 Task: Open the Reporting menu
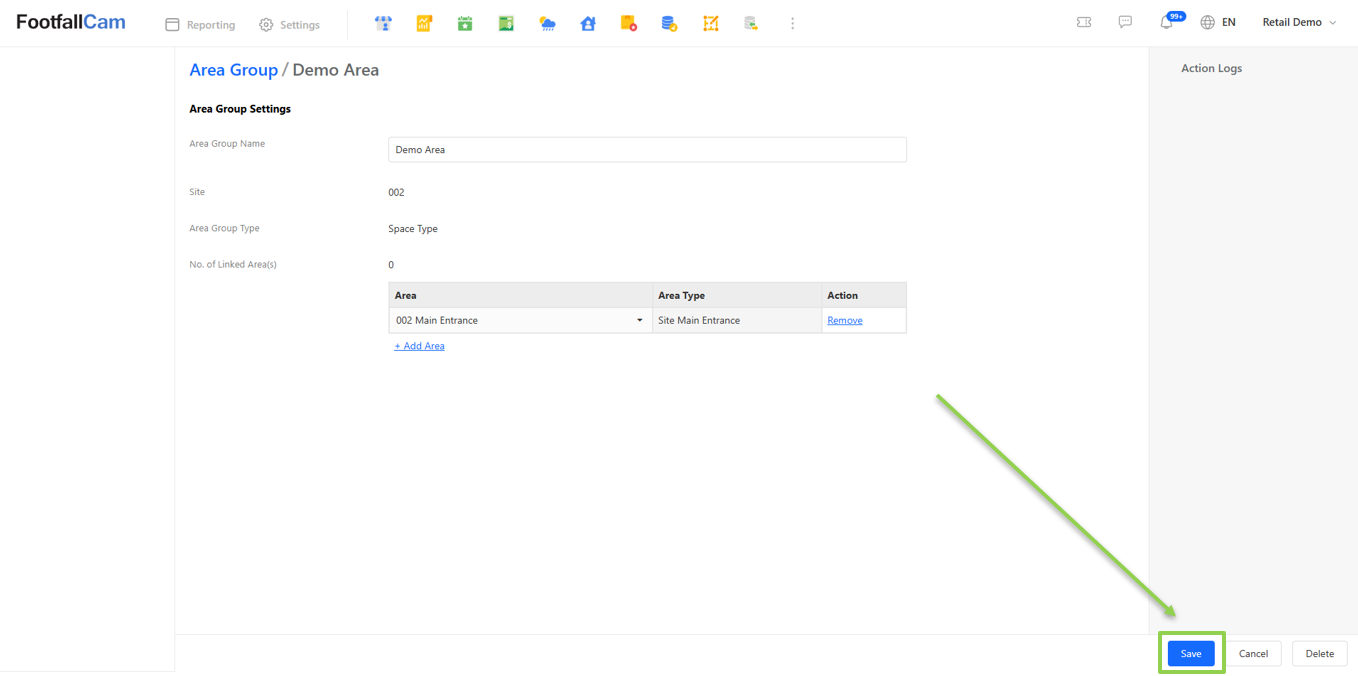200,25
